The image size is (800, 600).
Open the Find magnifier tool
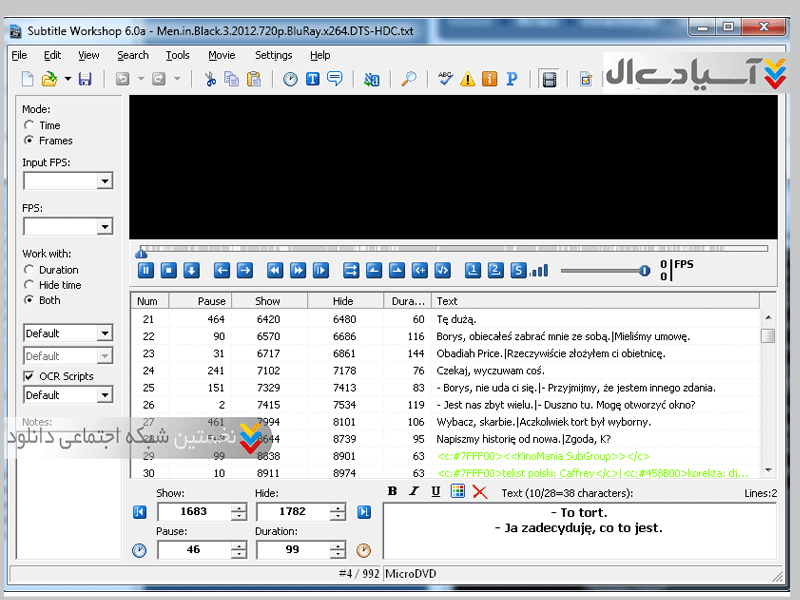pos(408,79)
